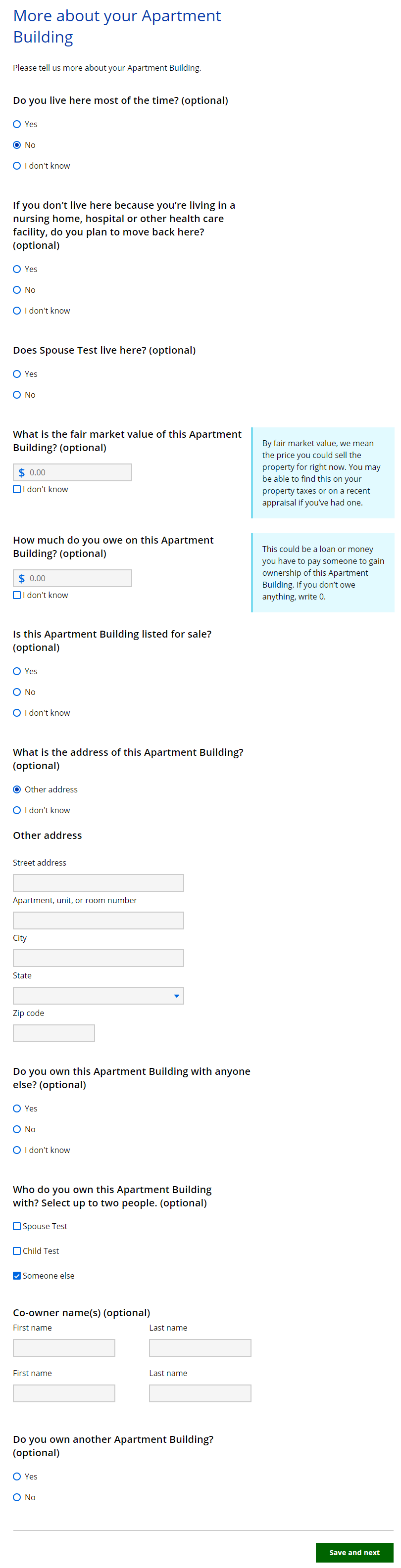This screenshot has height=1568, width=401.
Task: Click the Zip code field
Action: [x=53, y=1033]
